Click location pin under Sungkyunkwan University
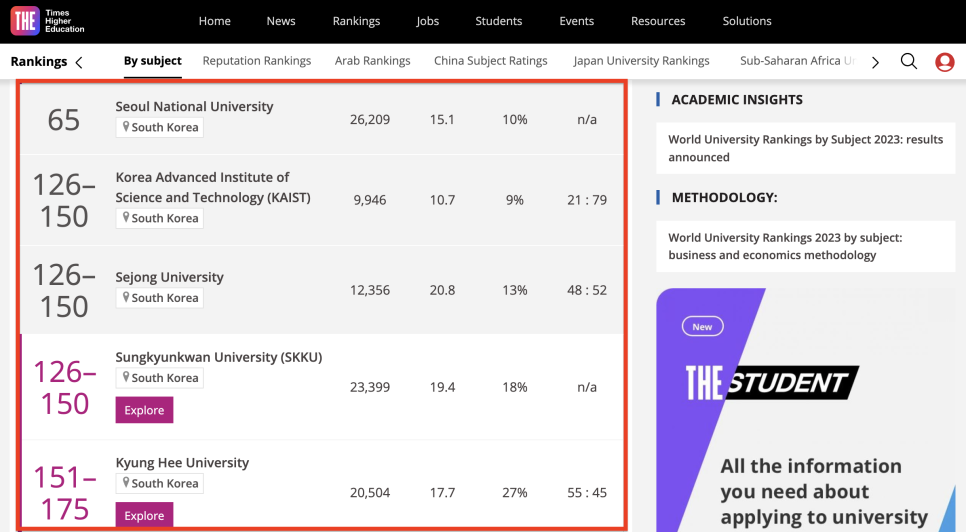Screen dimensions: 966x532 point(126,377)
